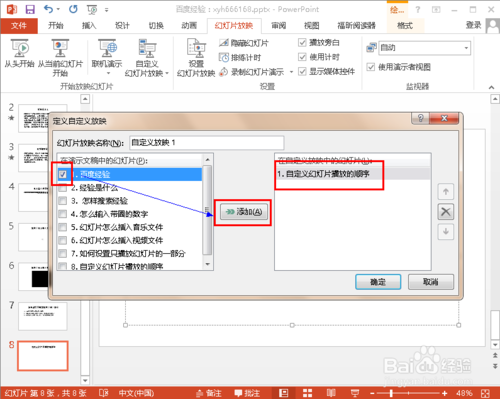Switch to the 审阅 Review tab
The image size is (500, 399).
tap(278, 26)
